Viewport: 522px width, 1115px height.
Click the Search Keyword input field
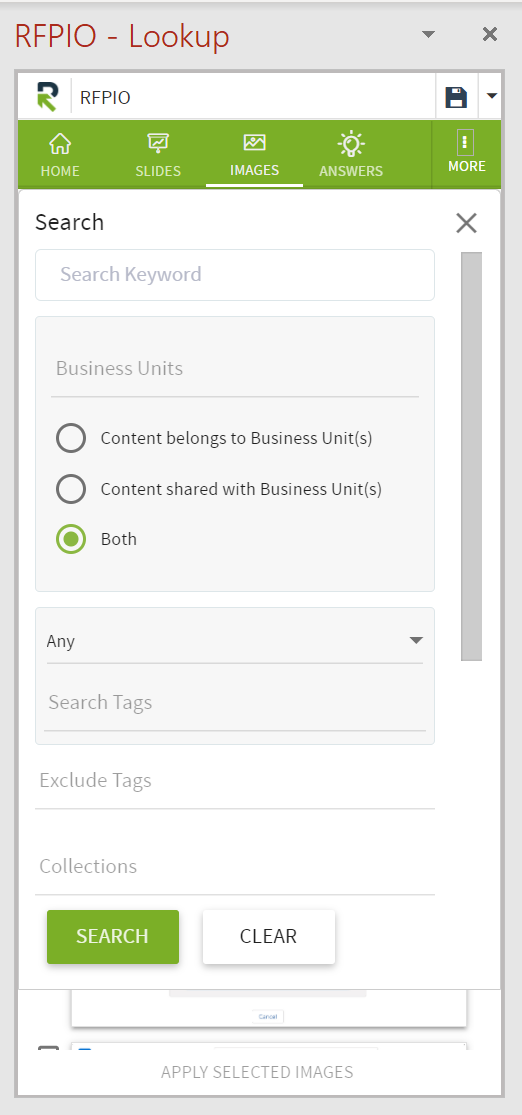(235, 274)
